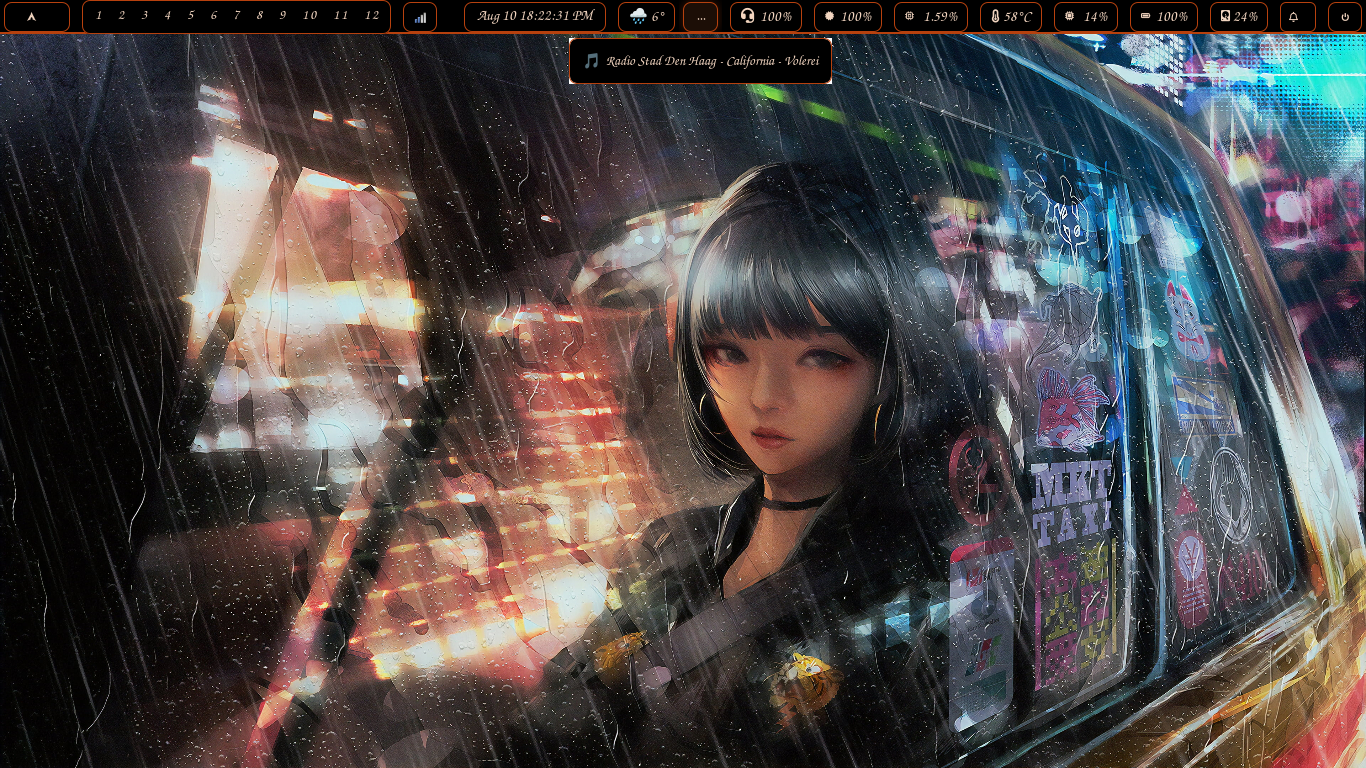Viewport: 1366px width, 768px height.
Task: Open the power menu icon
Action: (x=1345, y=17)
